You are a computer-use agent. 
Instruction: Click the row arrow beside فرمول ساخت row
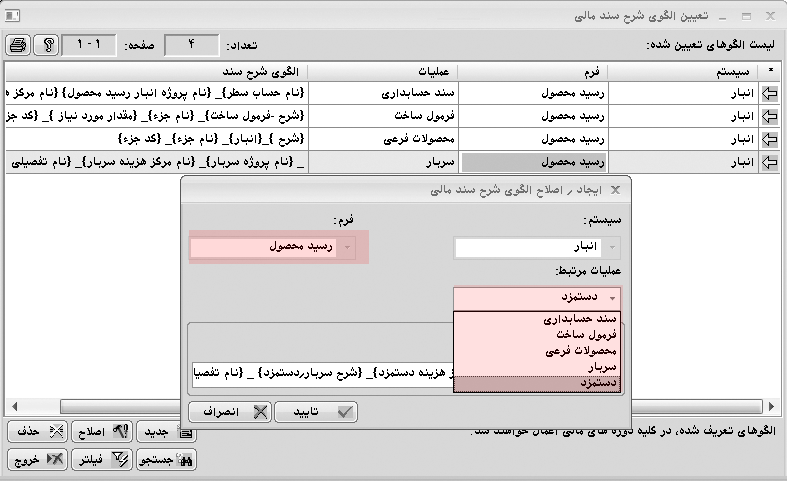point(770,116)
